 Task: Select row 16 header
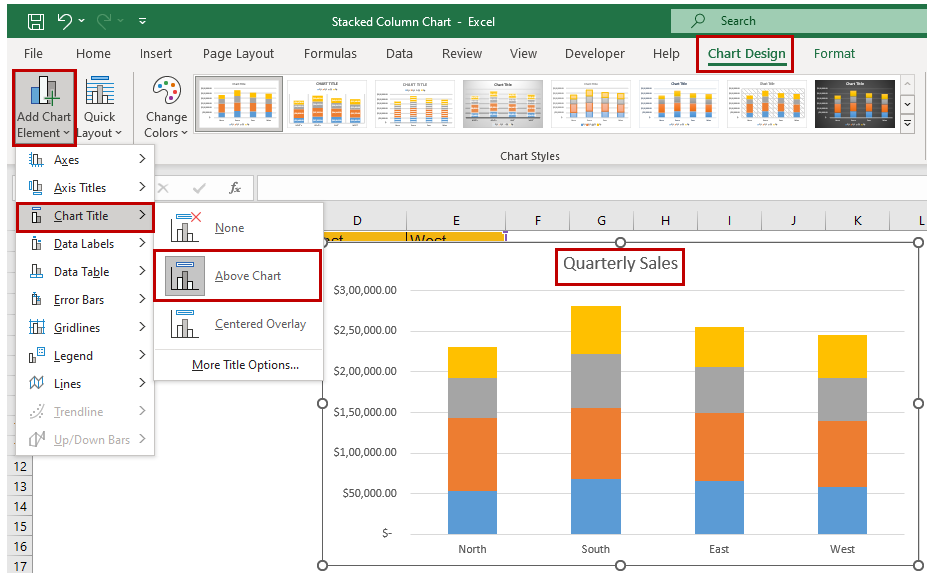click(20, 546)
